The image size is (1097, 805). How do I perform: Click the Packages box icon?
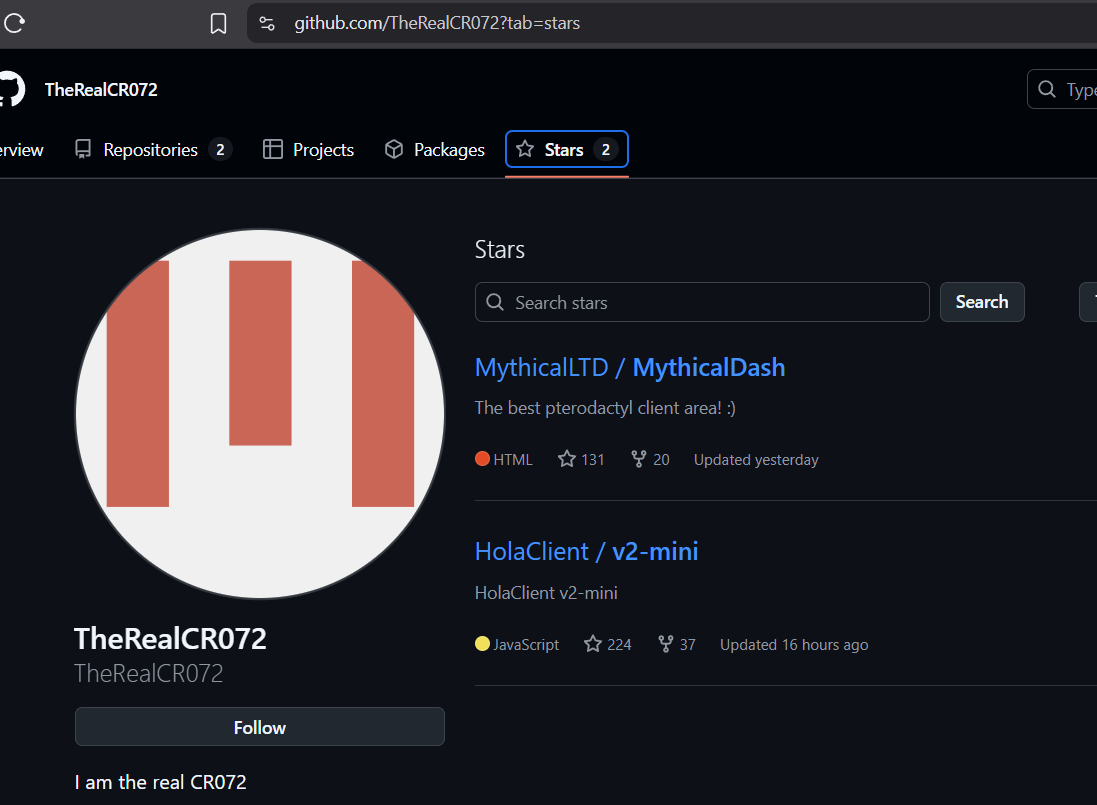click(x=394, y=149)
